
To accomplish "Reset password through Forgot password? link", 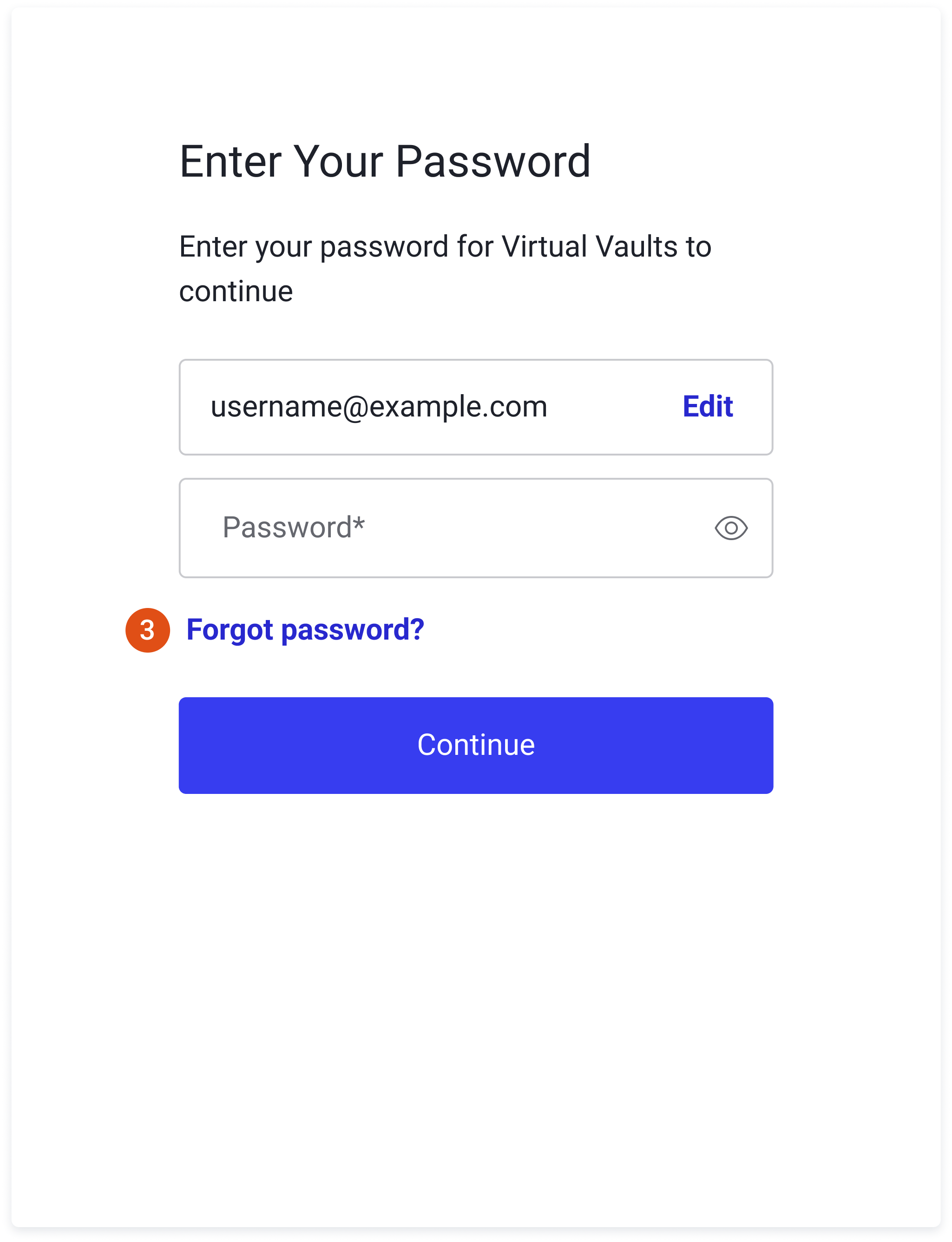I will 305,630.
